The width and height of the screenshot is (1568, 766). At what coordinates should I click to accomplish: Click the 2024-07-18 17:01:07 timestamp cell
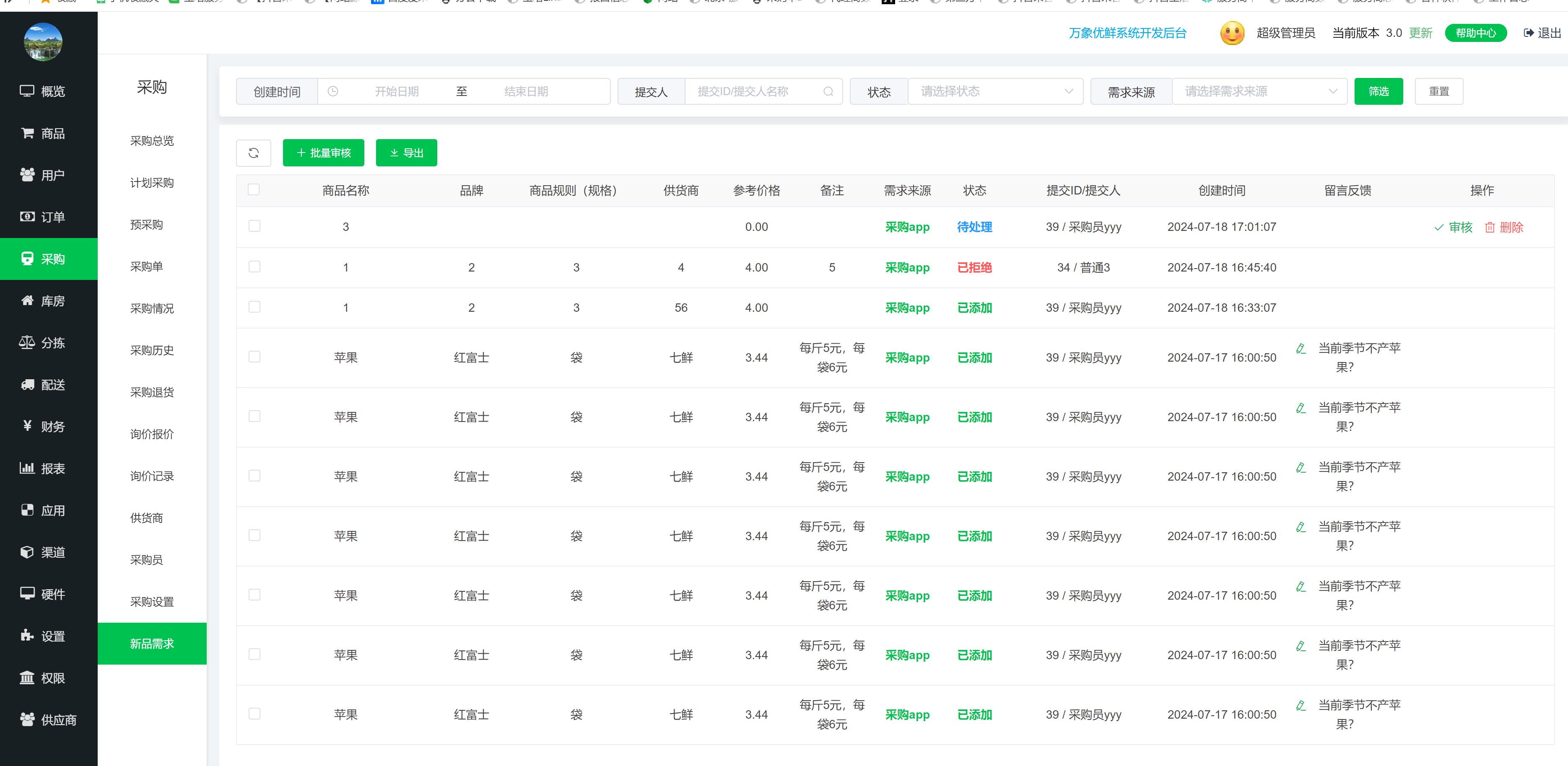point(1222,227)
